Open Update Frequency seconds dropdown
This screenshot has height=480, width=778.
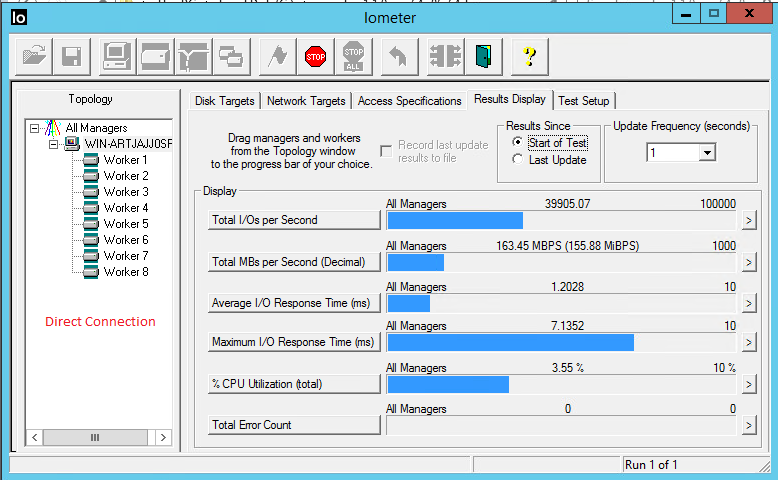[707, 152]
